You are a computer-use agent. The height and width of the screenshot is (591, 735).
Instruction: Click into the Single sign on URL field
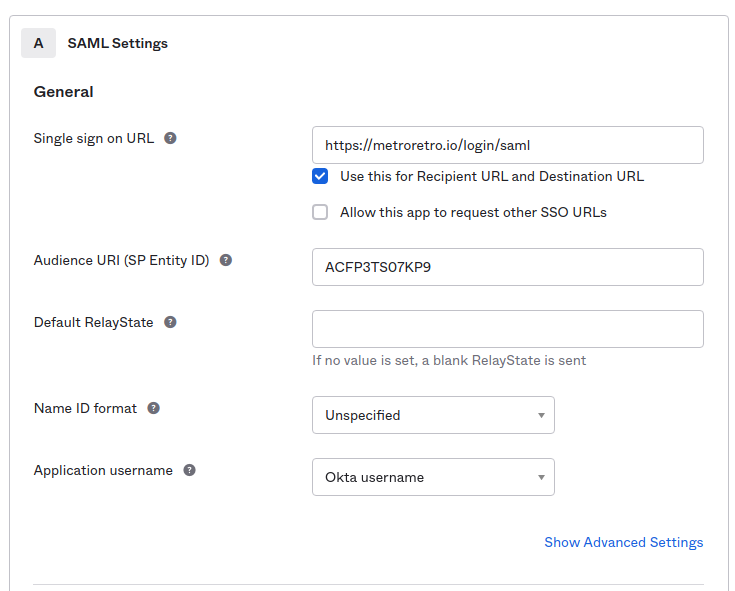pyautogui.click(x=507, y=145)
